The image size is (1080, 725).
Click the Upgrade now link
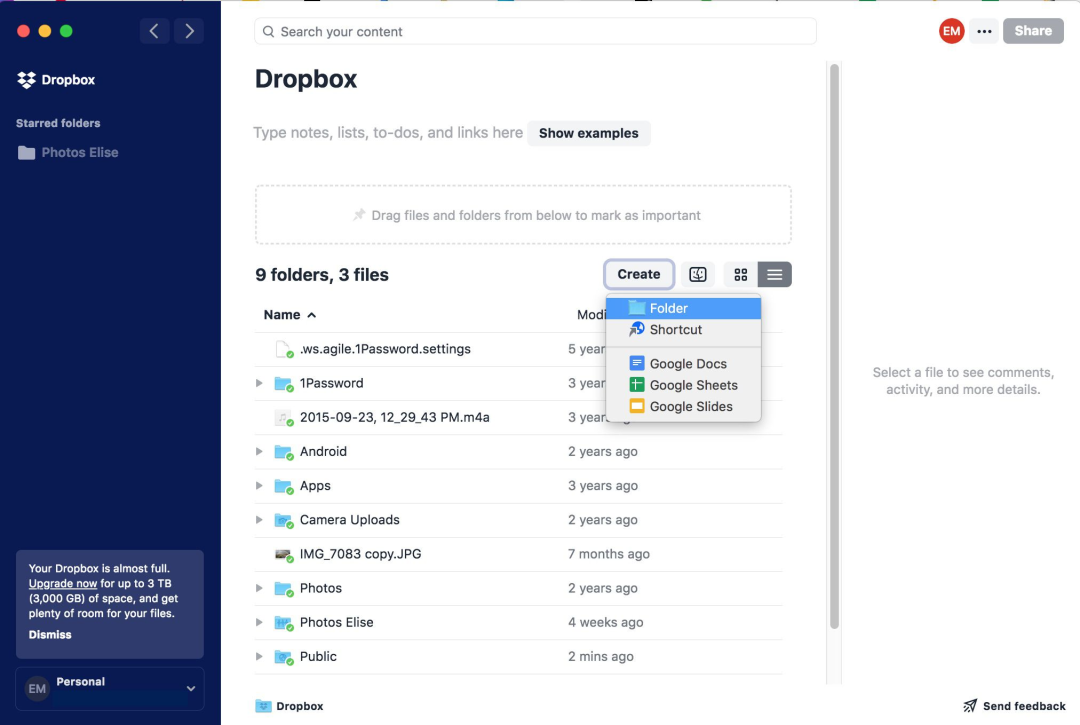pos(63,583)
